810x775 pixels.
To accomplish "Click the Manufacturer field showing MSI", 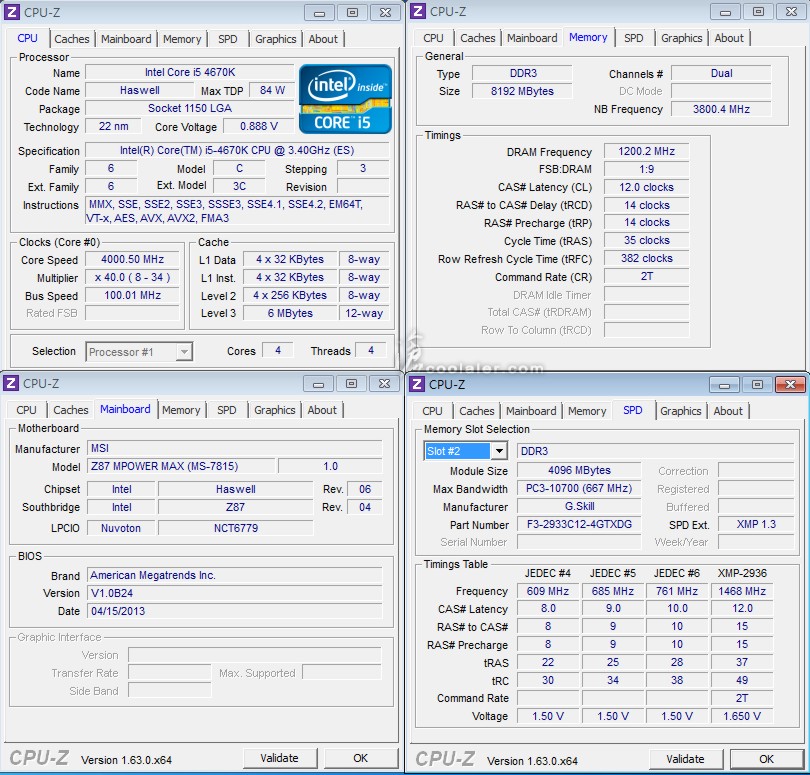I will (235, 448).
